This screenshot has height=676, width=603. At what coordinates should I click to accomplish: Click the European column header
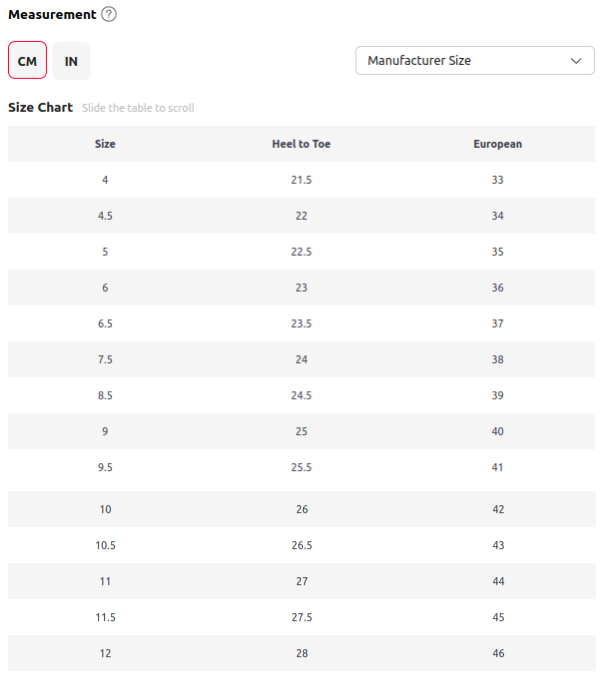[497, 144]
